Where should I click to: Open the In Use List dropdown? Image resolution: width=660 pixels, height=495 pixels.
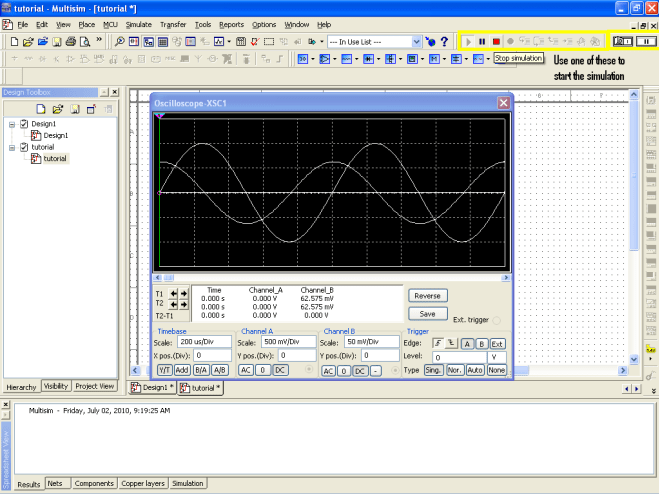(x=416, y=42)
